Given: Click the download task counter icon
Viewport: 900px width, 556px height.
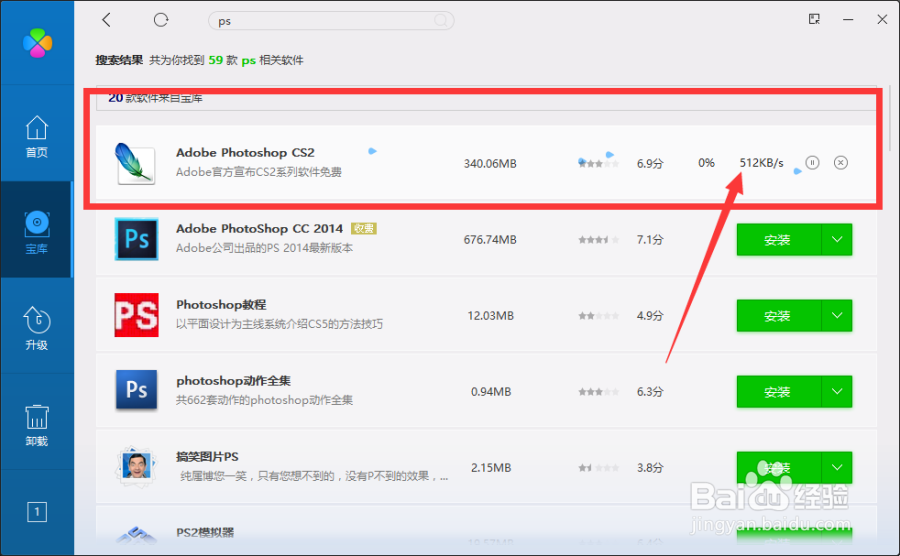Looking at the screenshot, I should [x=37, y=511].
